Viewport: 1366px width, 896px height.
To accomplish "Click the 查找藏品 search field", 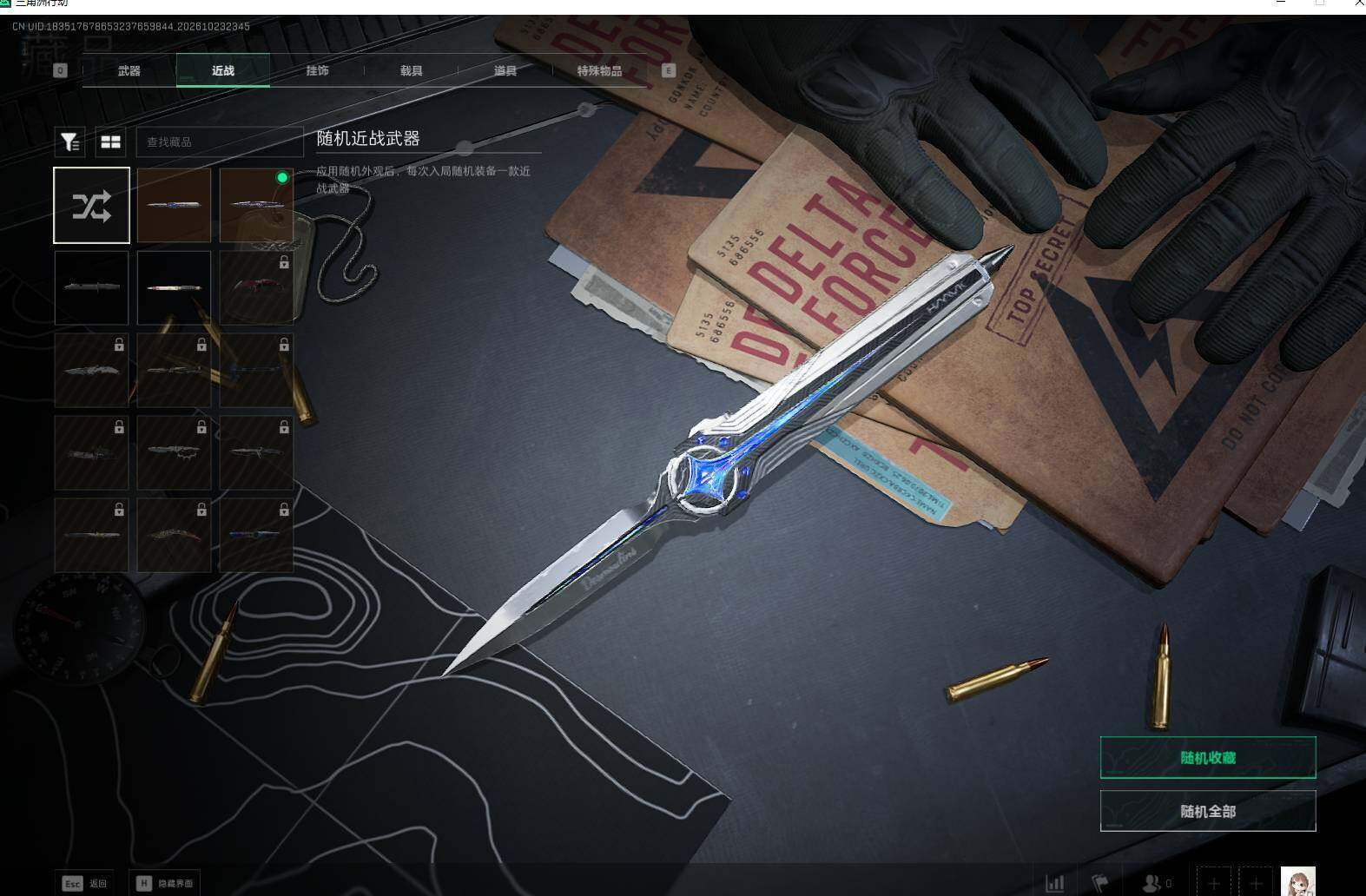I will [x=220, y=142].
